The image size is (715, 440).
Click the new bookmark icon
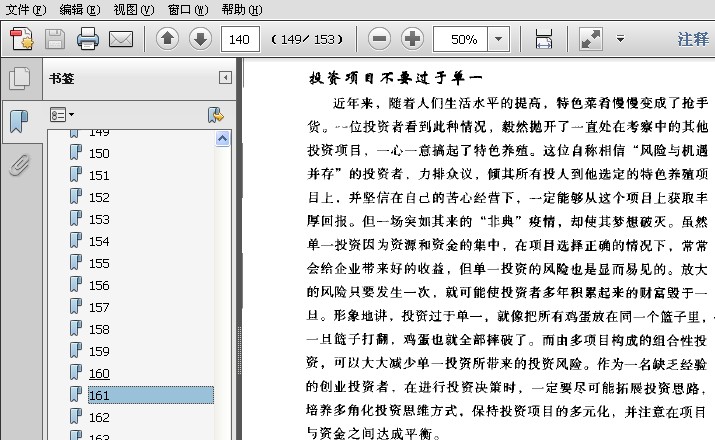[215, 115]
